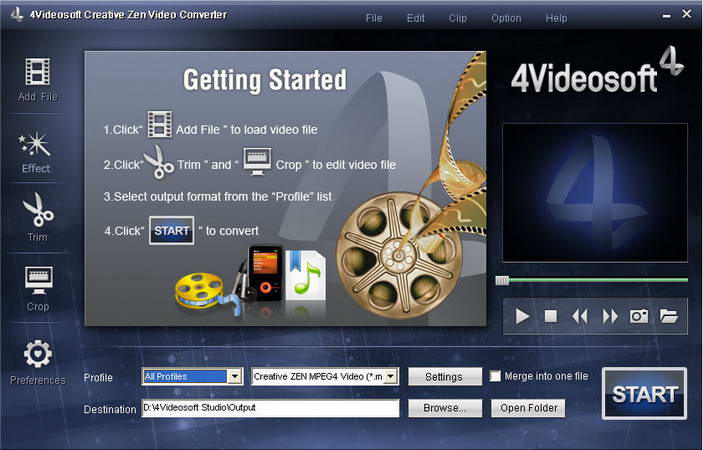Click the video preview area
703x450 pixels.
point(595,193)
